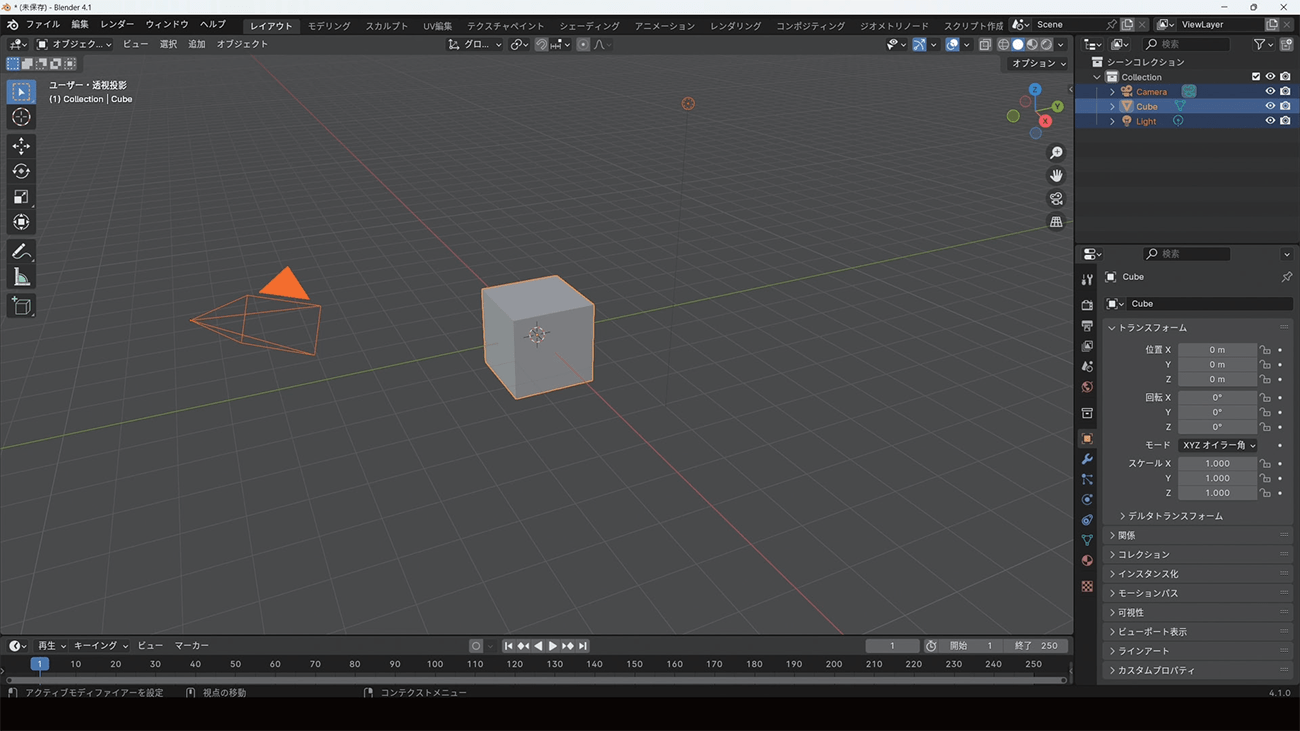The image size is (1300, 731).
Task: Open the Scene properties tab
Action: coord(1087,367)
